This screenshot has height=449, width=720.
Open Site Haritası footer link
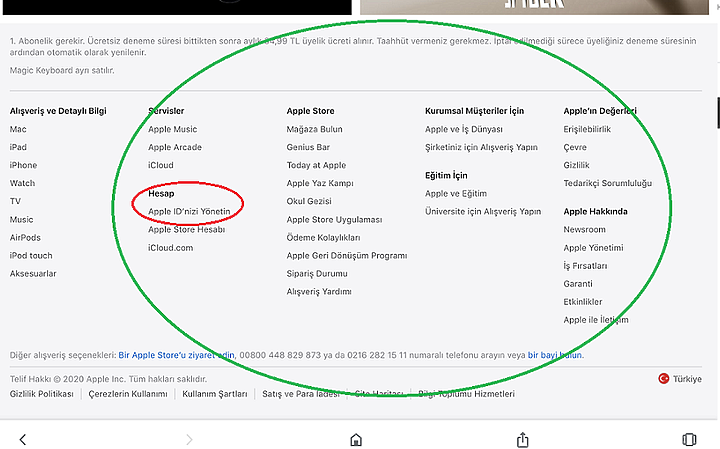tap(378, 393)
